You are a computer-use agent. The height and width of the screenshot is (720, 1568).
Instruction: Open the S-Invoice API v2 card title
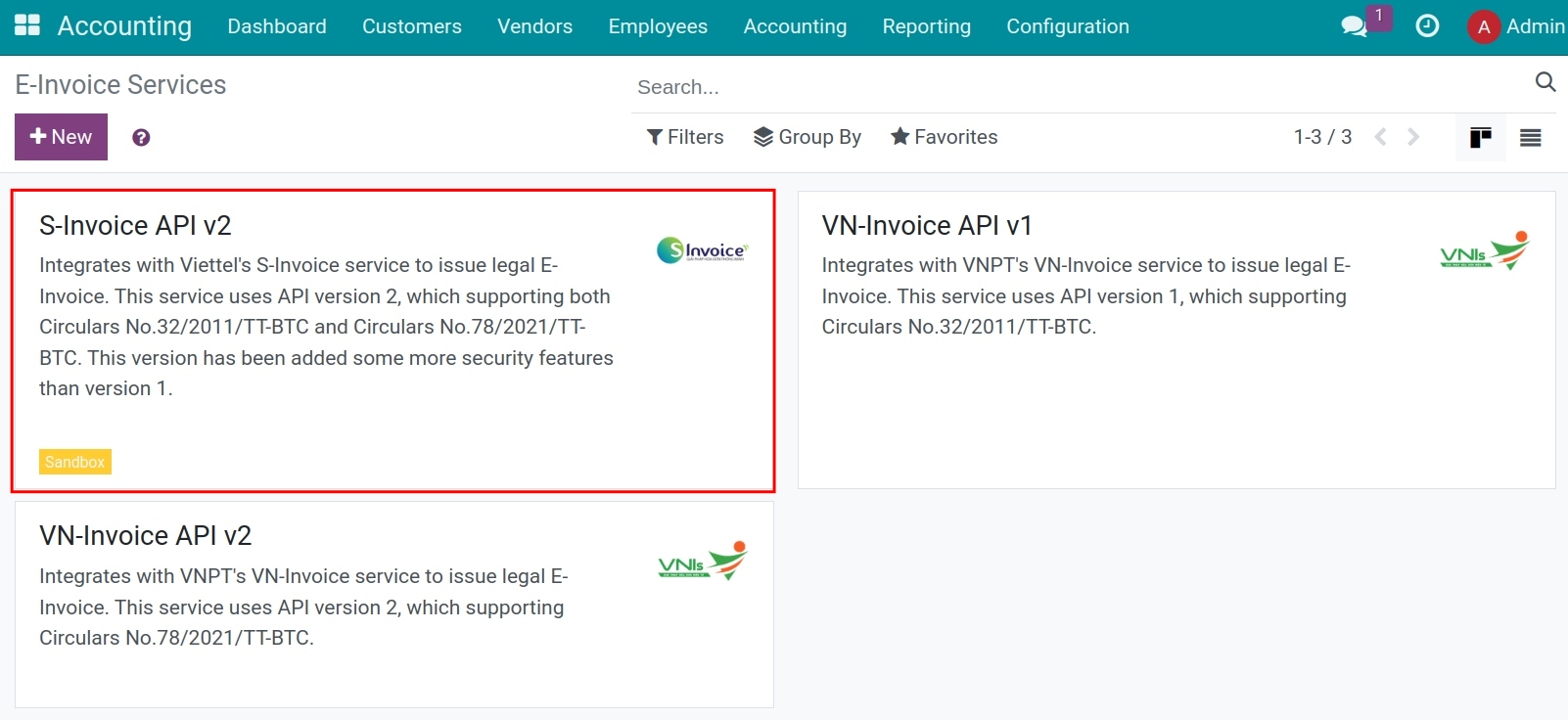[135, 226]
